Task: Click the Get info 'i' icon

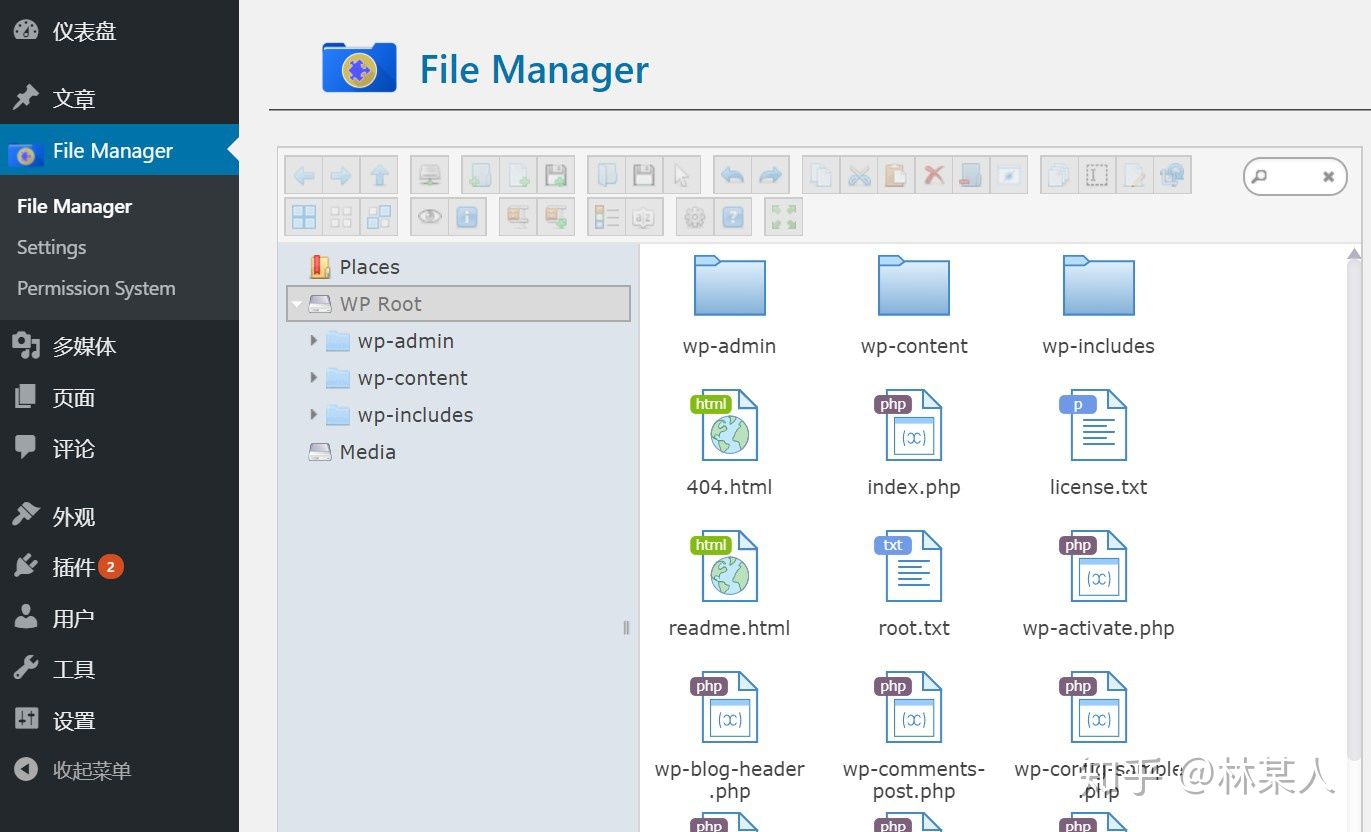Action: click(x=467, y=217)
